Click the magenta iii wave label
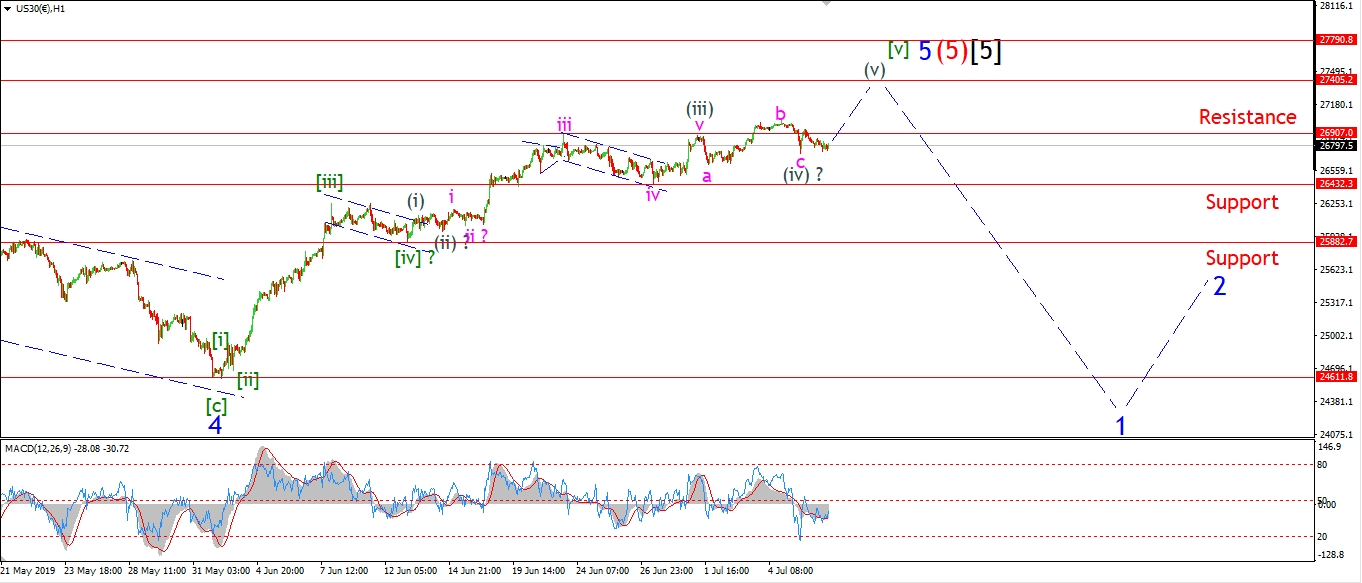Image resolution: width=1362 pixels, height=583 pixels. [x=565, y=125]
